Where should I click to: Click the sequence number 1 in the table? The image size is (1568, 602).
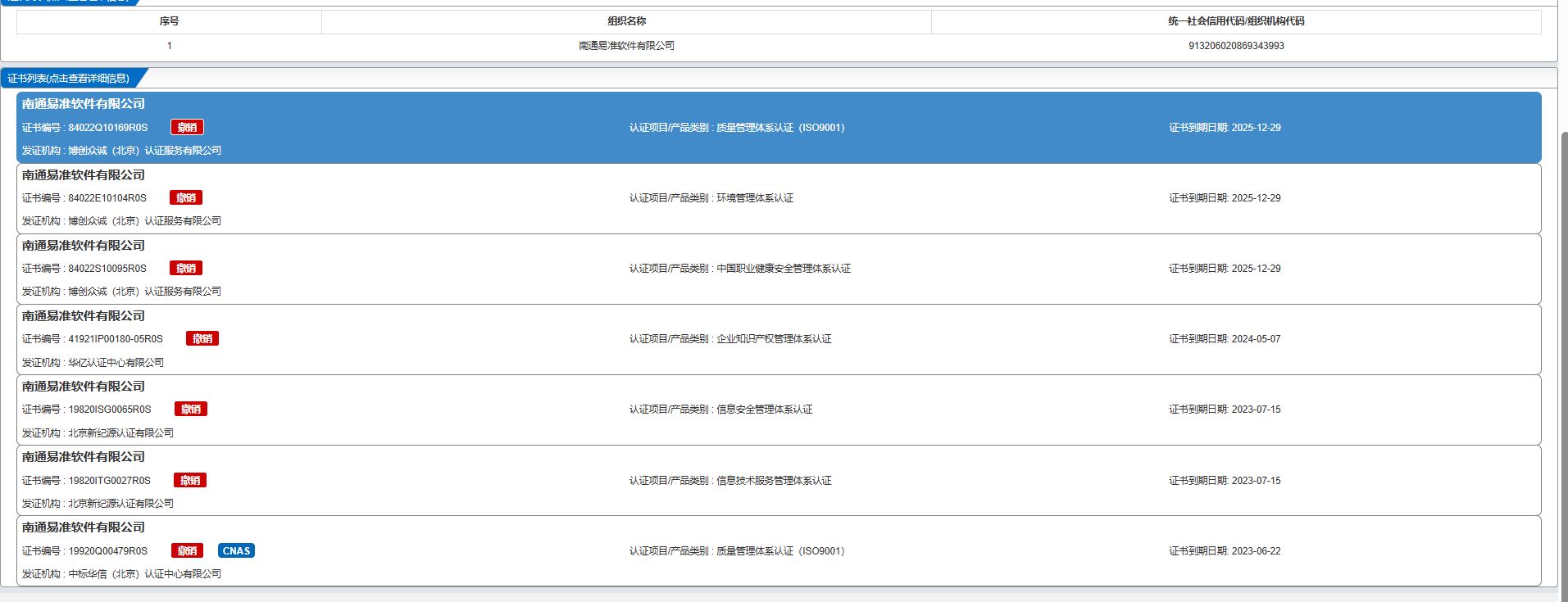(x=170, y=46)
